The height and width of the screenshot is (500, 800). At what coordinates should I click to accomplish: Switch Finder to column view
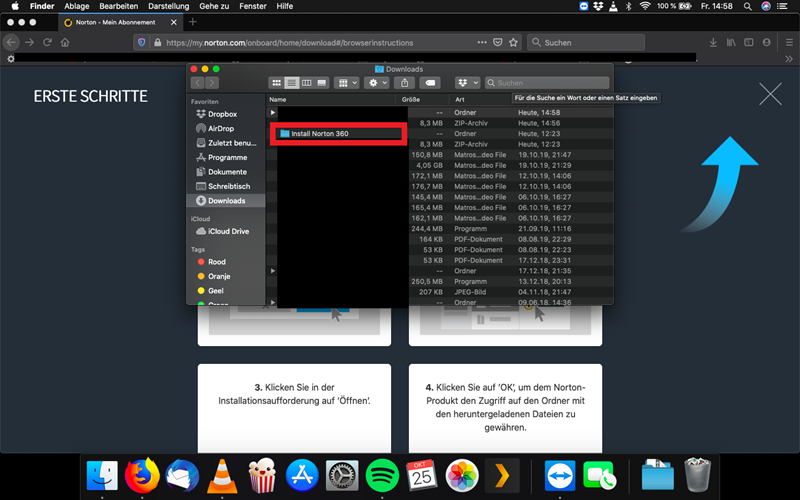click(307, 83)
